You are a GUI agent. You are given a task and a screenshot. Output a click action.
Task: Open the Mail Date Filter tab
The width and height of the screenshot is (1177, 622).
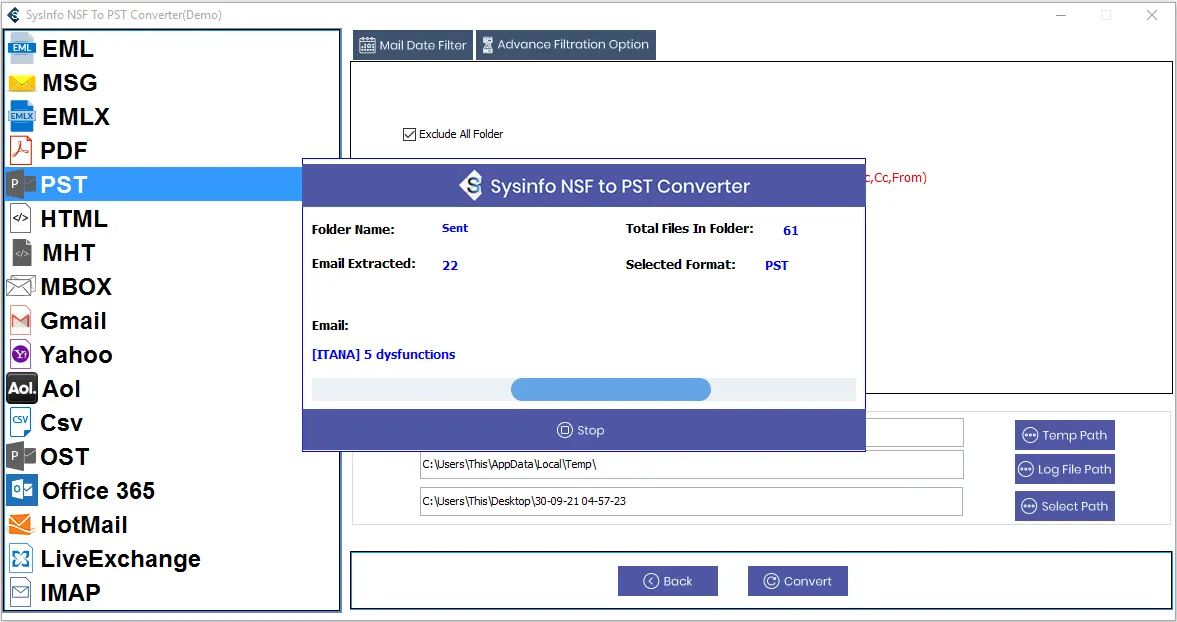click(411, 45)
